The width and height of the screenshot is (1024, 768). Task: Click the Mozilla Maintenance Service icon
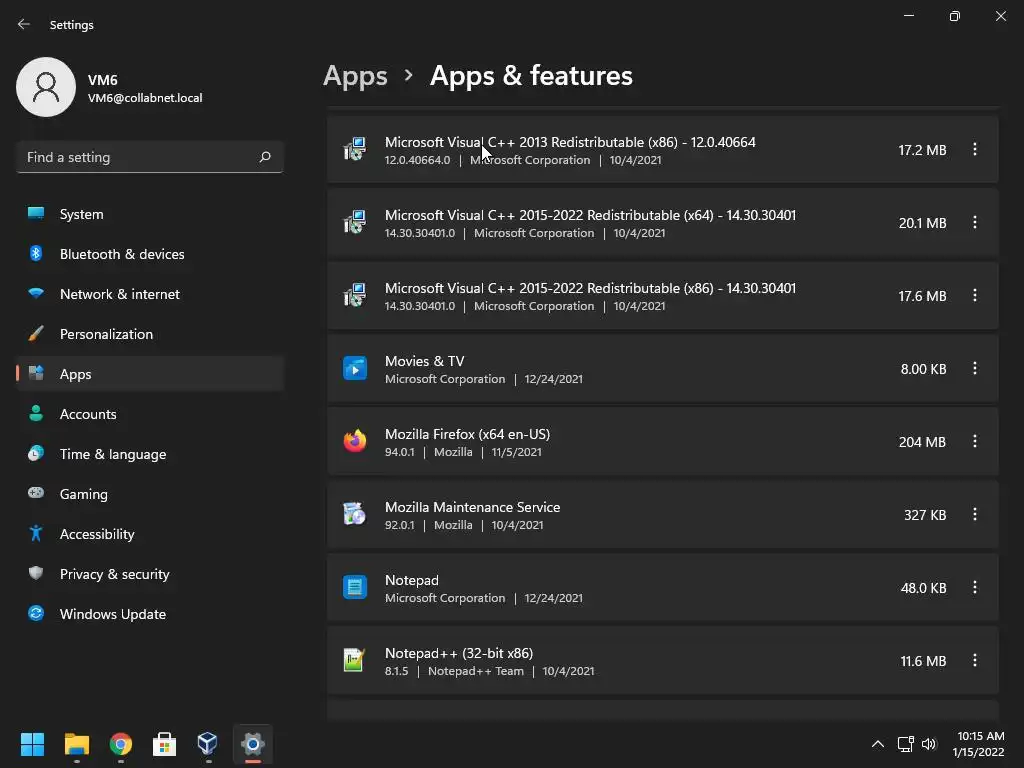coord(355,514)
